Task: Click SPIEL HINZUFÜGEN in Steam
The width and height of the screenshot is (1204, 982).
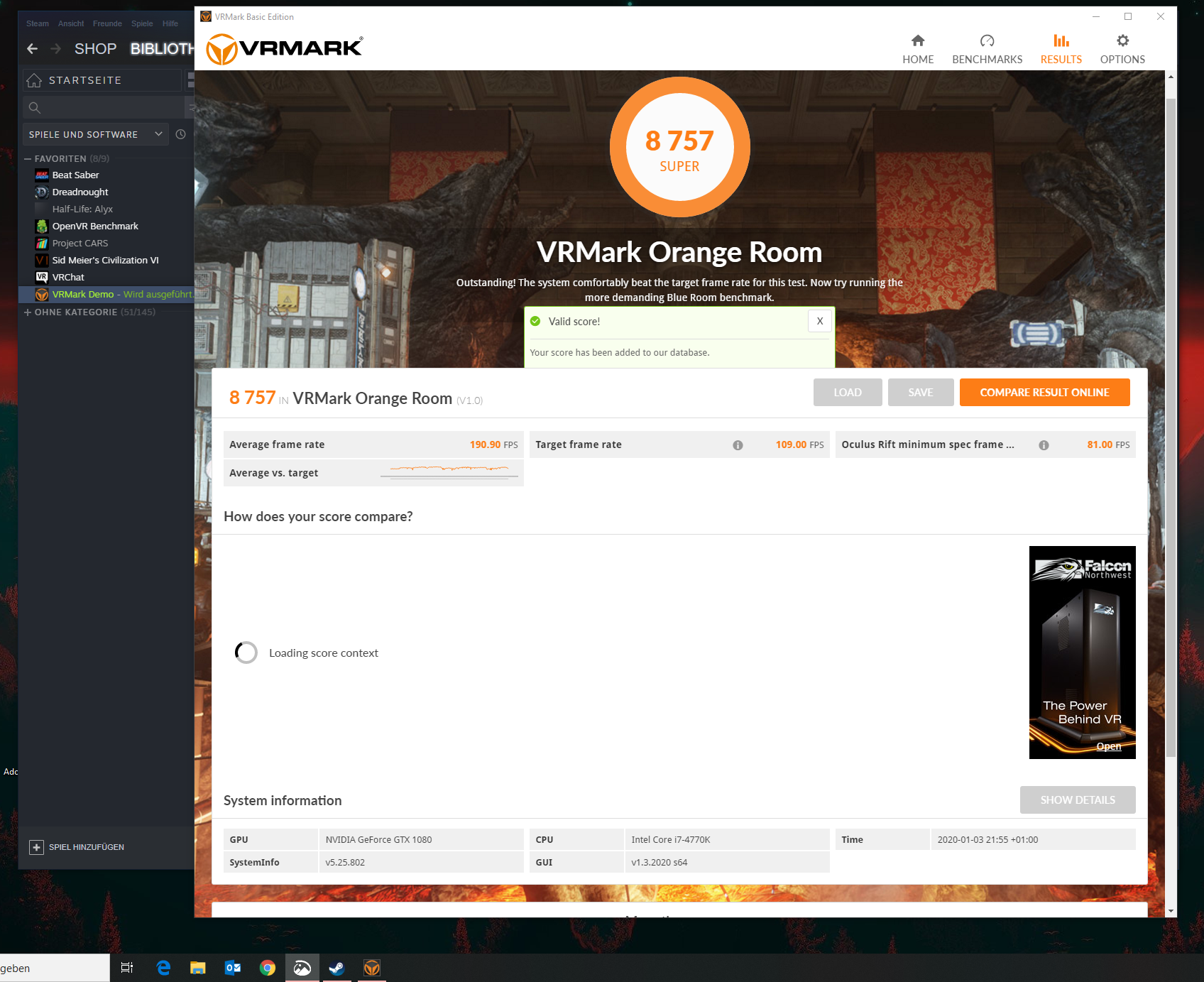Action: point(77,847)
